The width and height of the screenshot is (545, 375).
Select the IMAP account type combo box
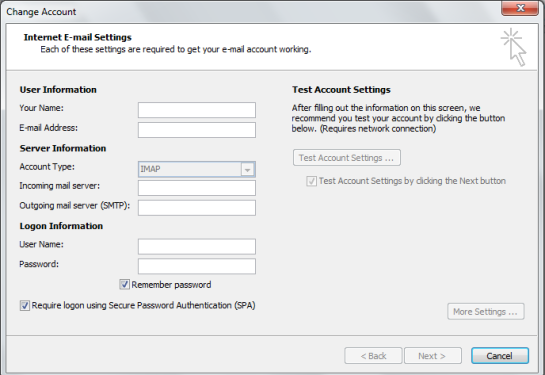click(x=197, y=169)
